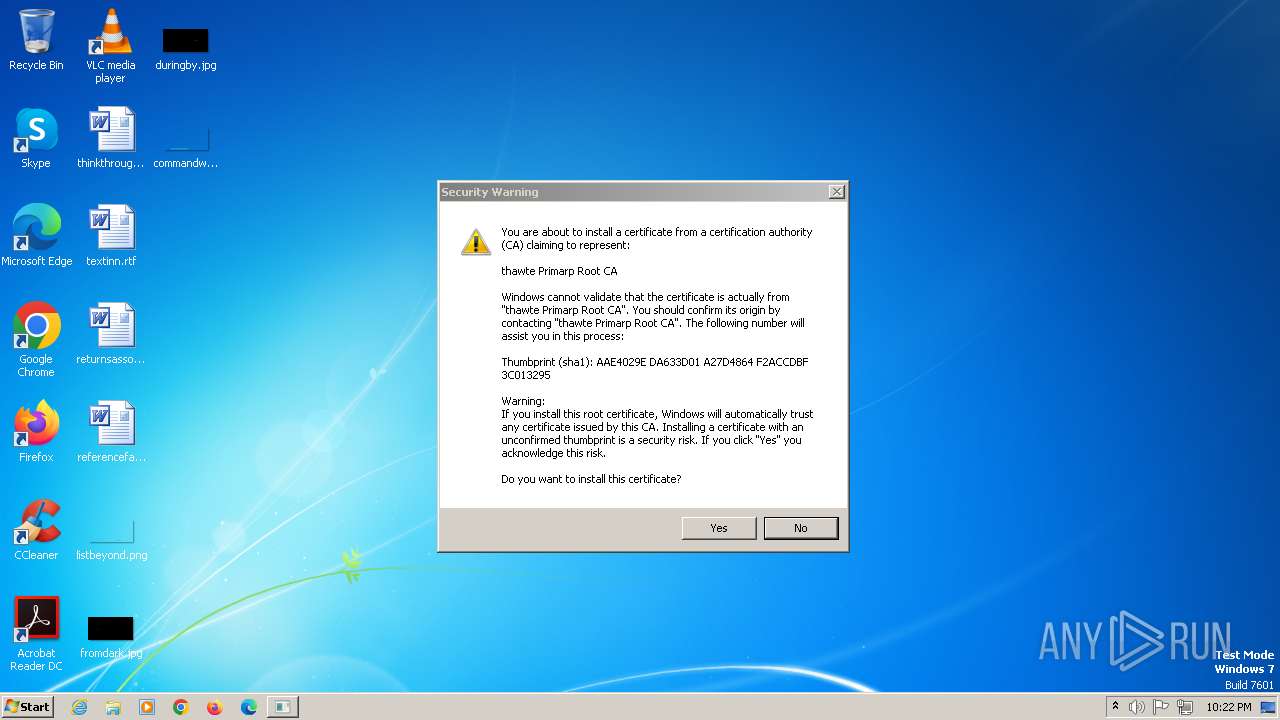Screen dimensions: 1280x720
Task: Open the Start menu
Action: click(28, 706)
